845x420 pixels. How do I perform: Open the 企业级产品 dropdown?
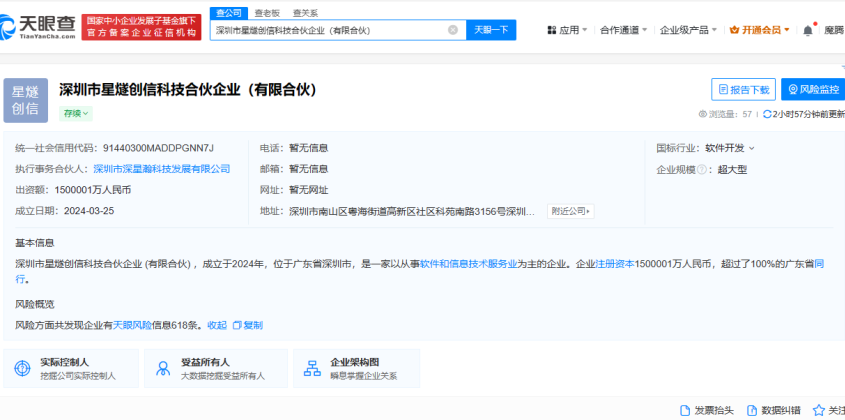tap(688, 30)
